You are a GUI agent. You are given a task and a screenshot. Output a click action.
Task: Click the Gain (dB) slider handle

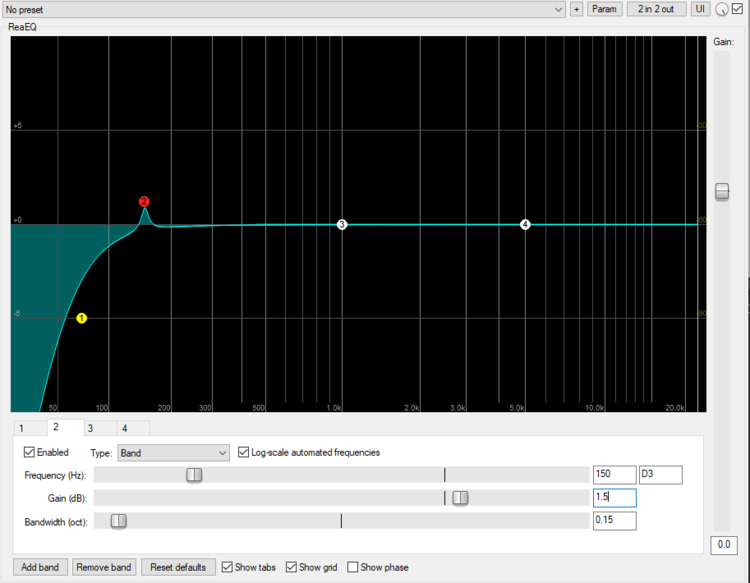tap(460, 498)
